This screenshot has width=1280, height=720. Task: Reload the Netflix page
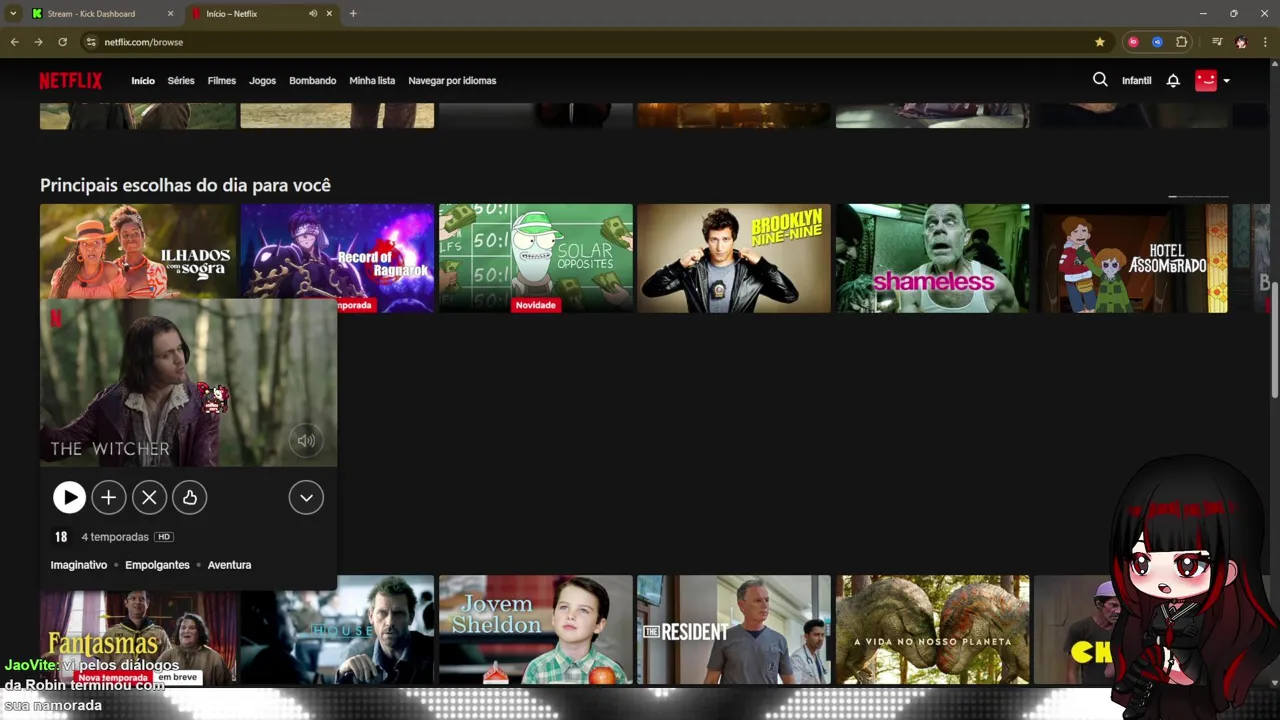coord(62,42)
